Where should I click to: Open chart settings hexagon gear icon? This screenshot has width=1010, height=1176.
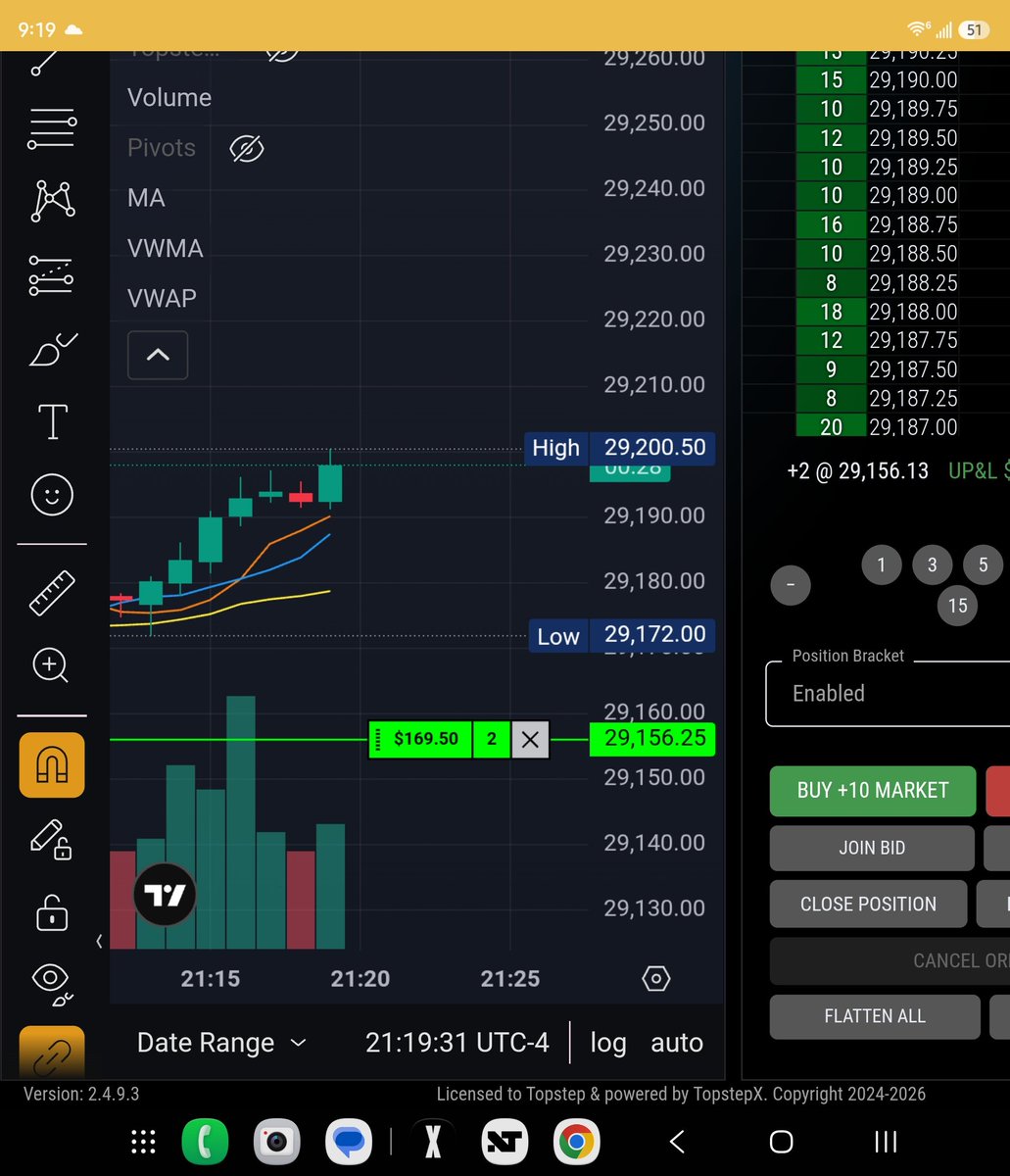[x=656, y=979]
